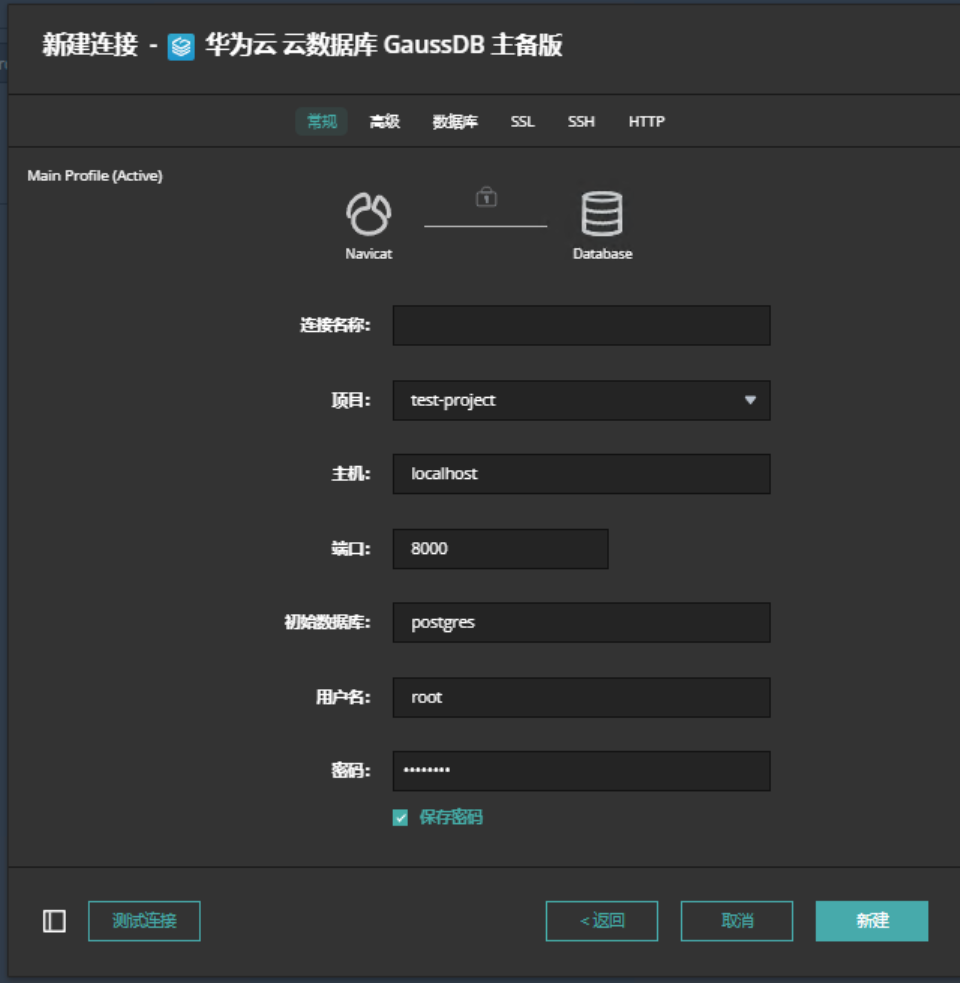This screenshot has width=960, height=983.
Task: Switch to the HTTP tab
Action: (x=646, y=122)
